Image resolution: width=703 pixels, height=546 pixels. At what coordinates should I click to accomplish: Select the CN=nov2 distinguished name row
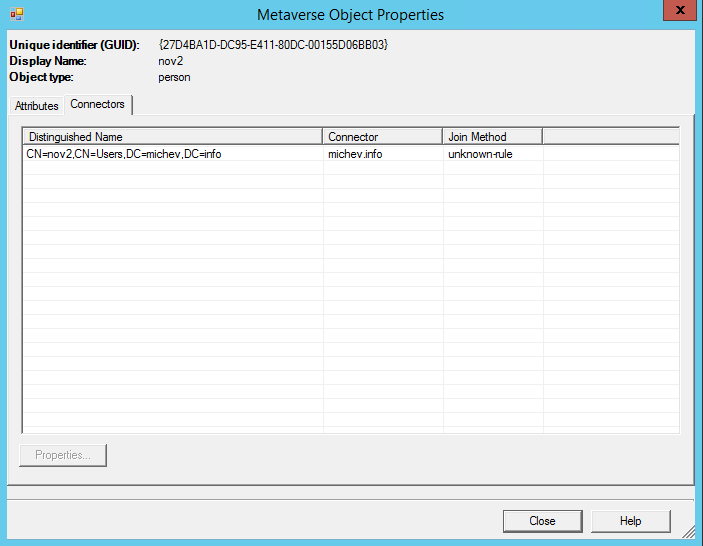pos(125,155)
